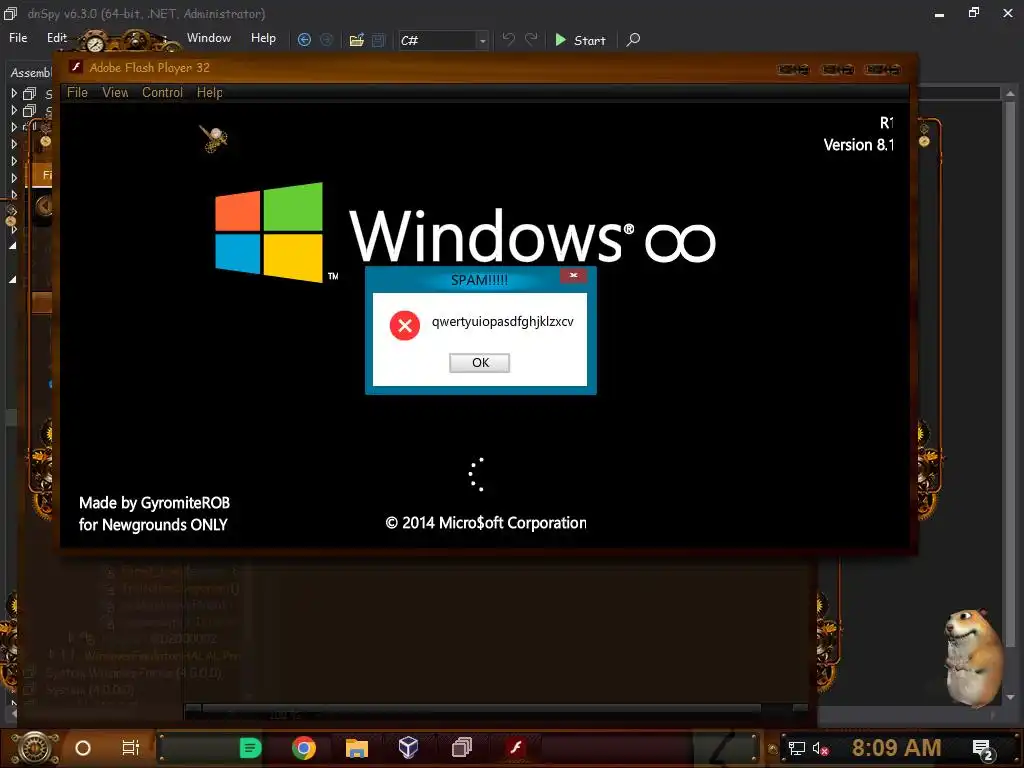The height and width of the screenshot is (768, 1024).
Task: Click OK in the SPAM dialog
Action: click(x=479, y=362)
